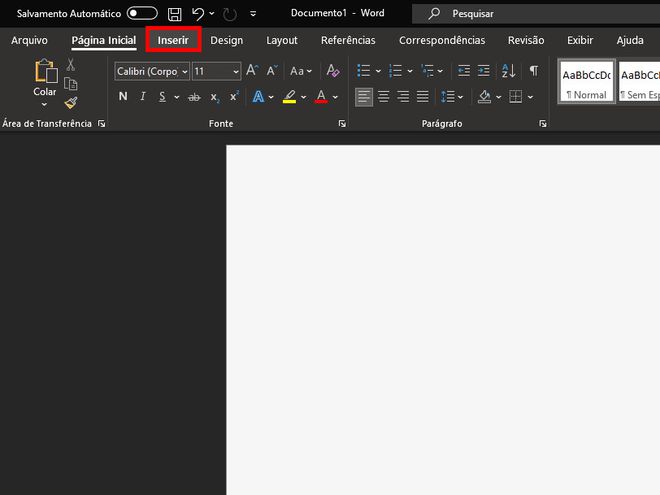Open the Exibir tab

click(580, 40)
